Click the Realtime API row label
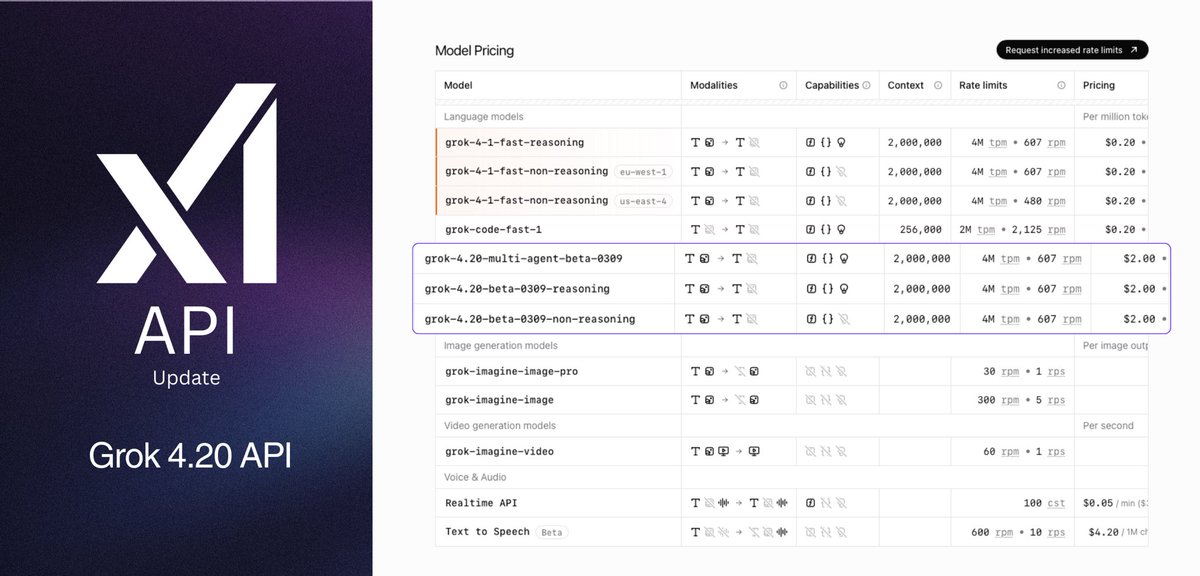The width and height of the screenshot is (1200, 576). click(x=482, y=503)
